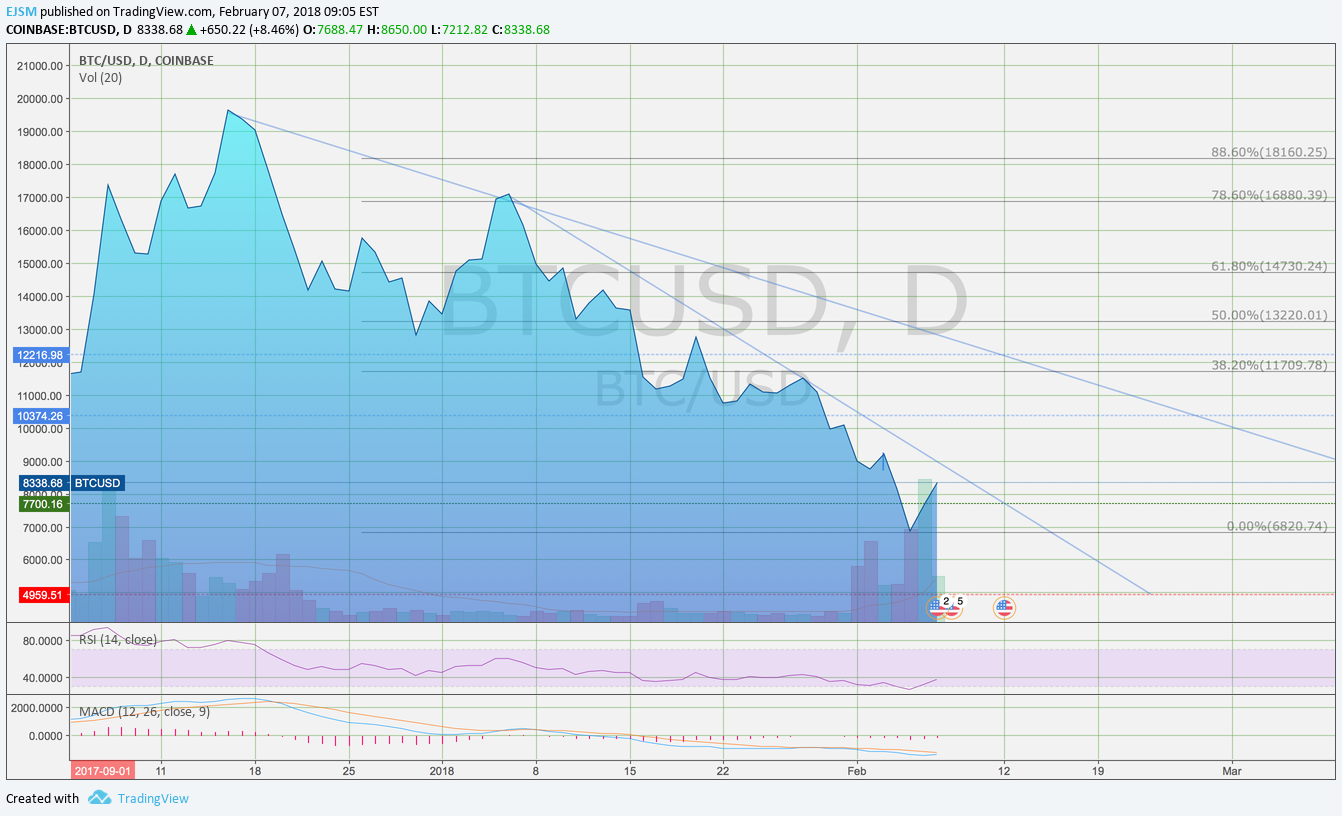
Task: Select the Vol (20) indicator label
Action: click(x=100, y=77)
